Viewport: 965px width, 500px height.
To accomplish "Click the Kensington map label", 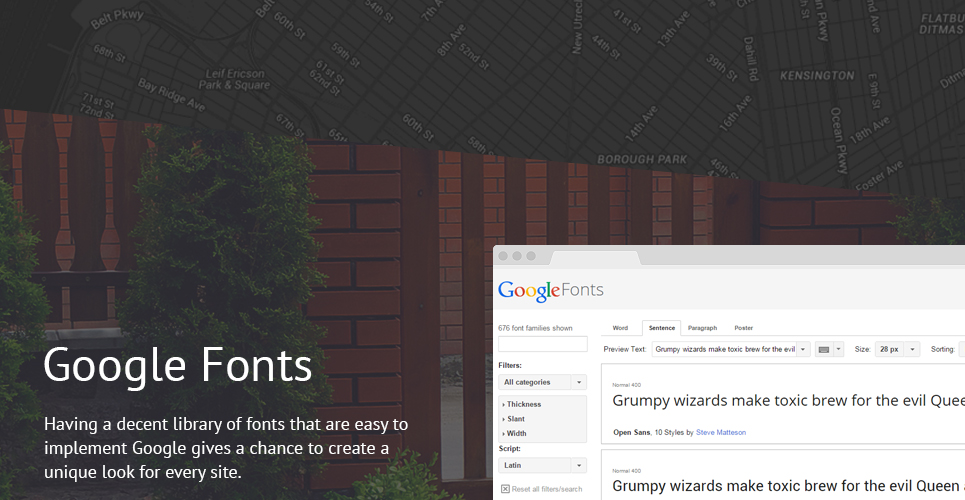I will (817, 76).
